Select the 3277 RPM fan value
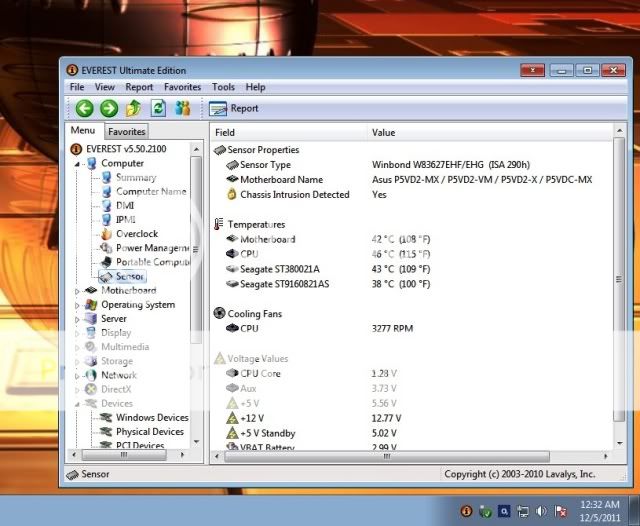This screenshot has width=640, height=526. click(392, 328)
